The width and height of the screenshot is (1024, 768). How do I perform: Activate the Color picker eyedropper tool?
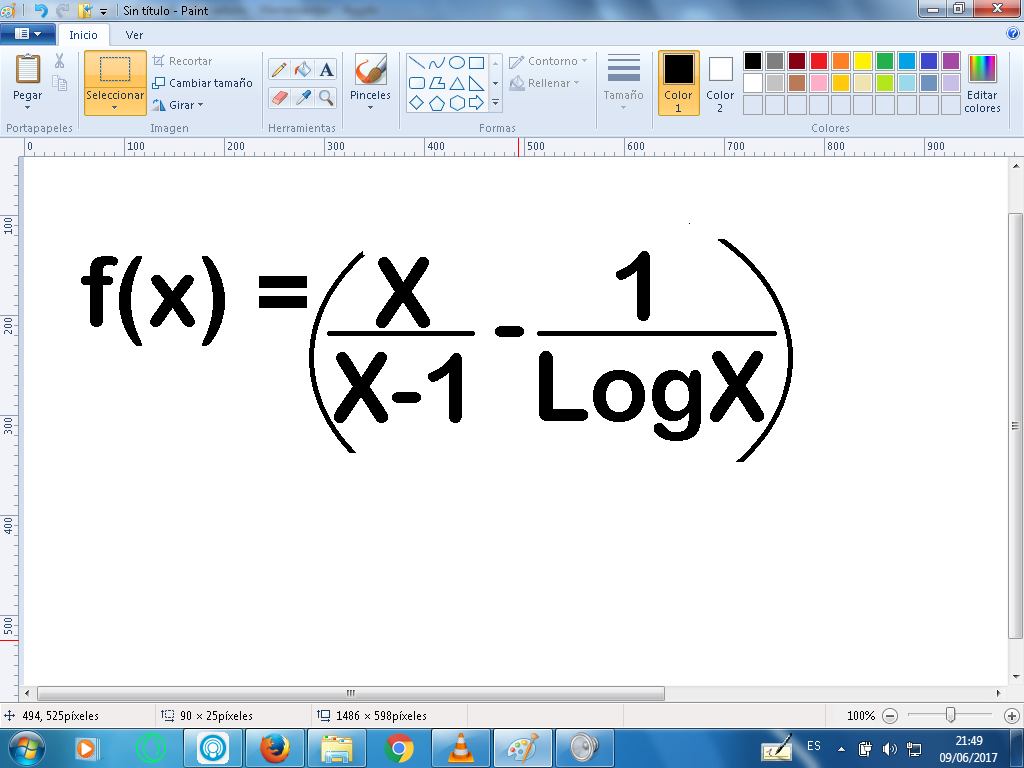coord(303,97)
